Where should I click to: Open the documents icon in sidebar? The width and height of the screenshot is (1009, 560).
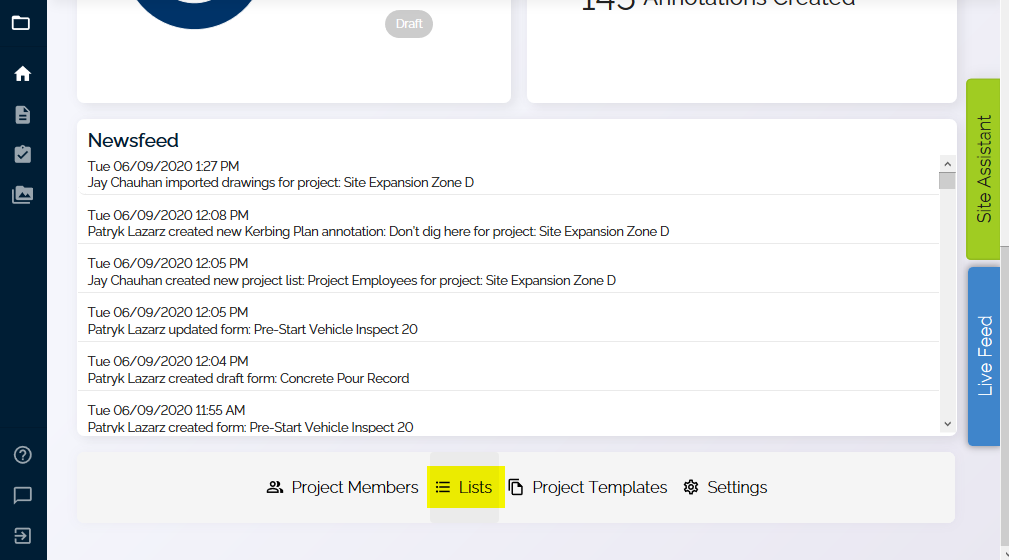(23, 115)
